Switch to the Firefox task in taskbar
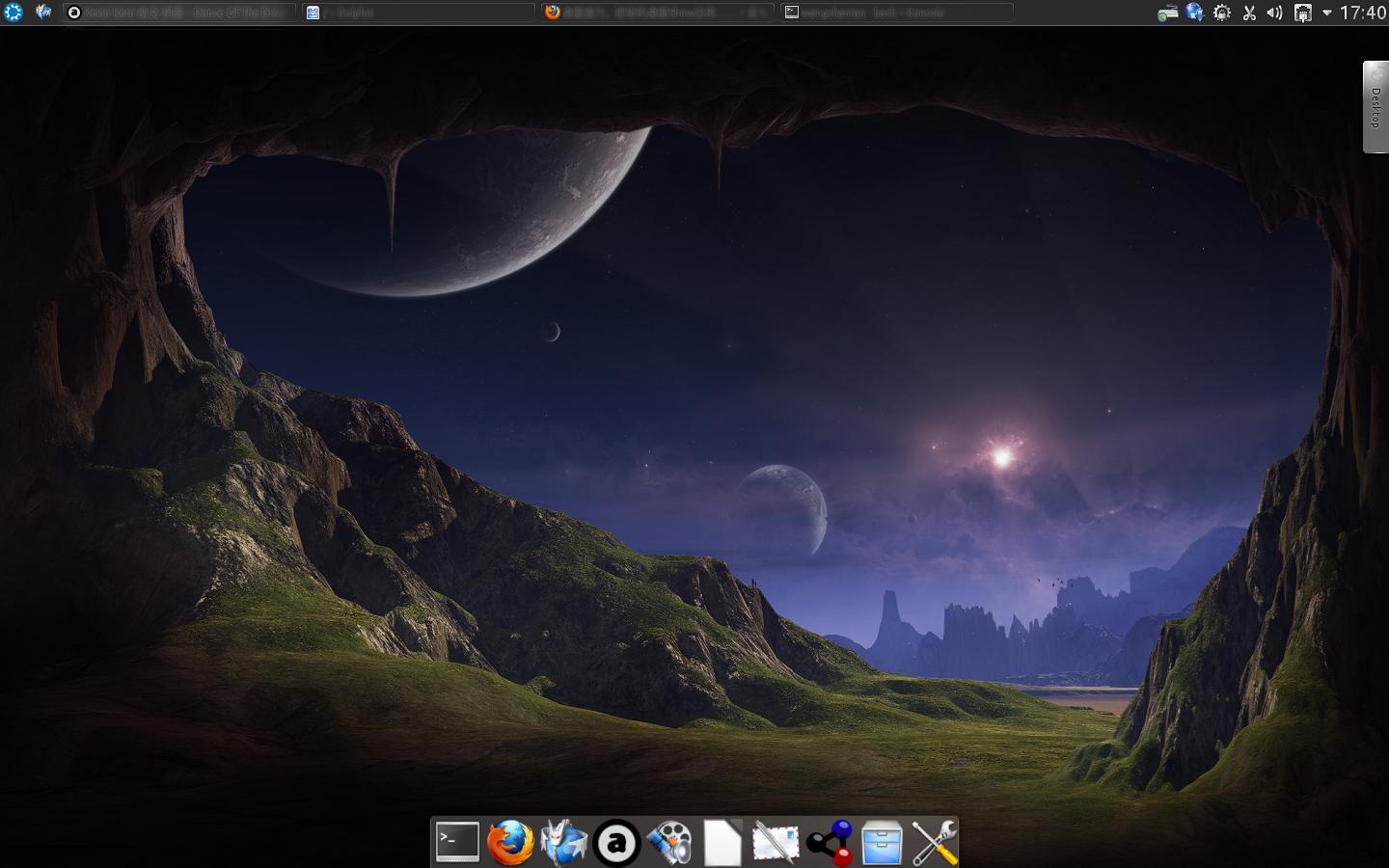The height and width of the screenshot is (868, 1389). pos(657,13)
